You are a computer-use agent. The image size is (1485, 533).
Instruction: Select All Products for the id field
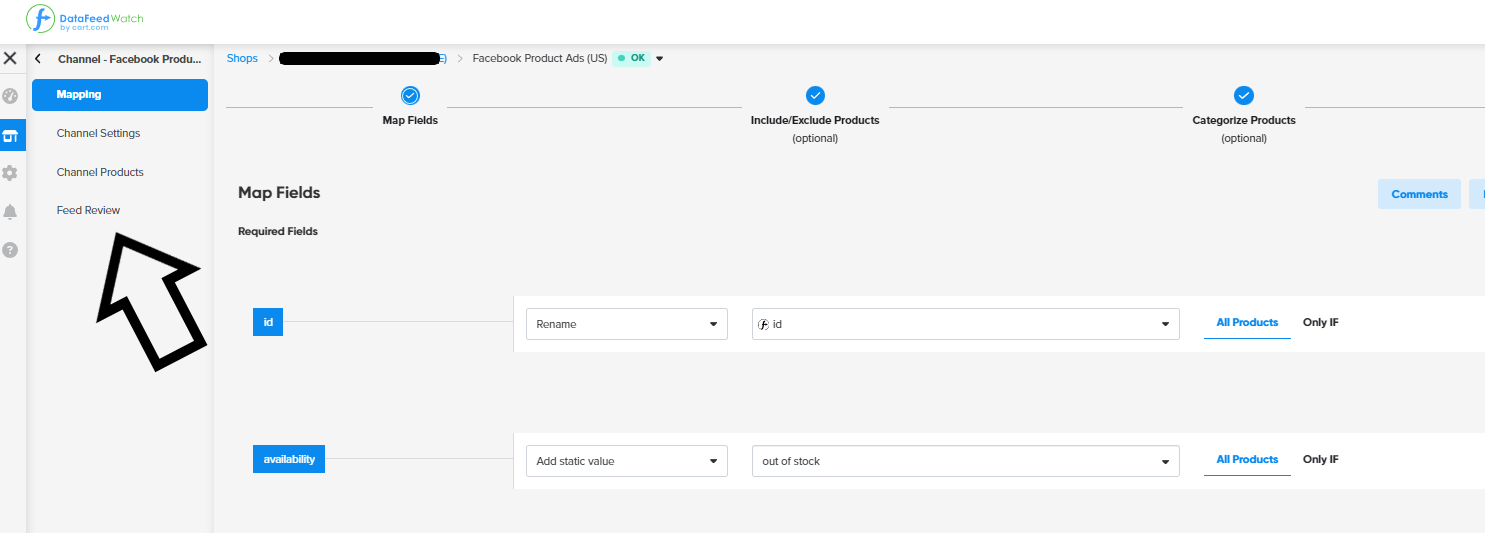1247,323
